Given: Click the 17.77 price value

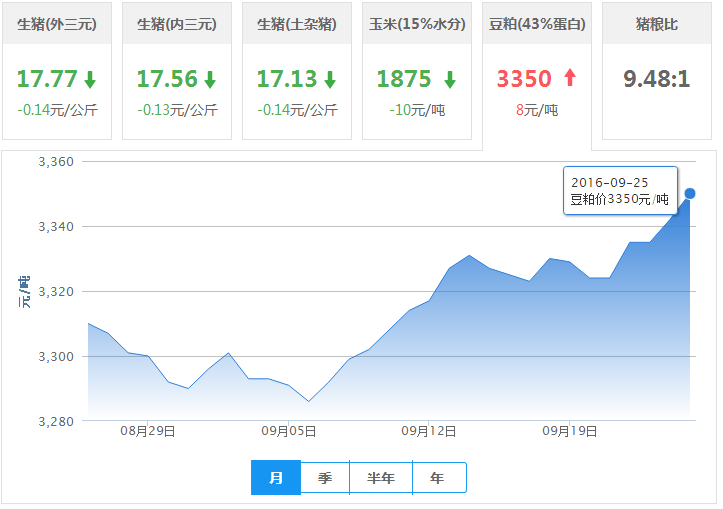Looking at the screenshot, I should 47,79.
